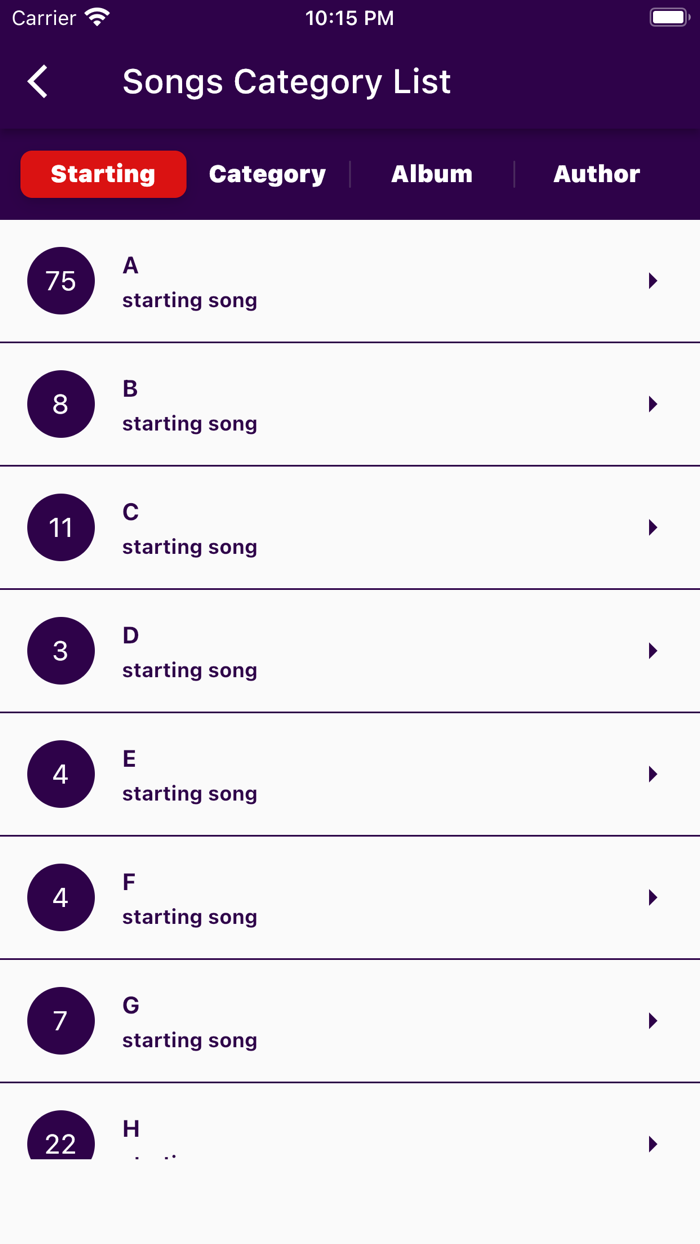Screen dimensions: 700x1244
Task: Tap the circled 22 badge next to H
Action: pyautogui.click(x=60, y=1141)
